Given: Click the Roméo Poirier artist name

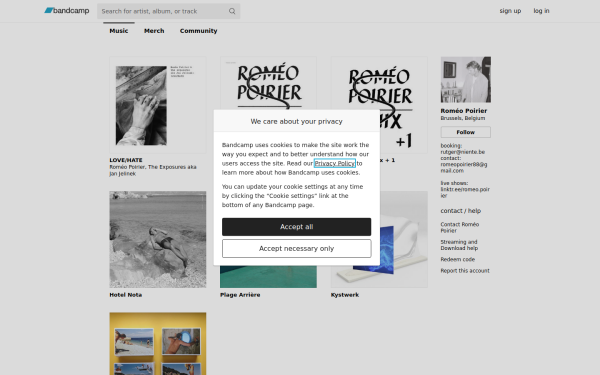Looking at the screenshot, I should click(464, 111).
